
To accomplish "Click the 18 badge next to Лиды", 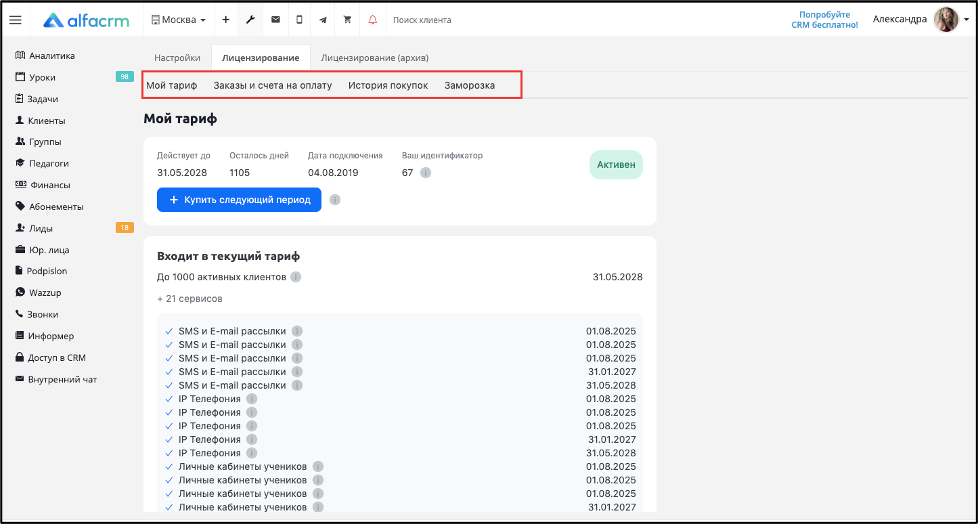I will [x=124, y=228].
